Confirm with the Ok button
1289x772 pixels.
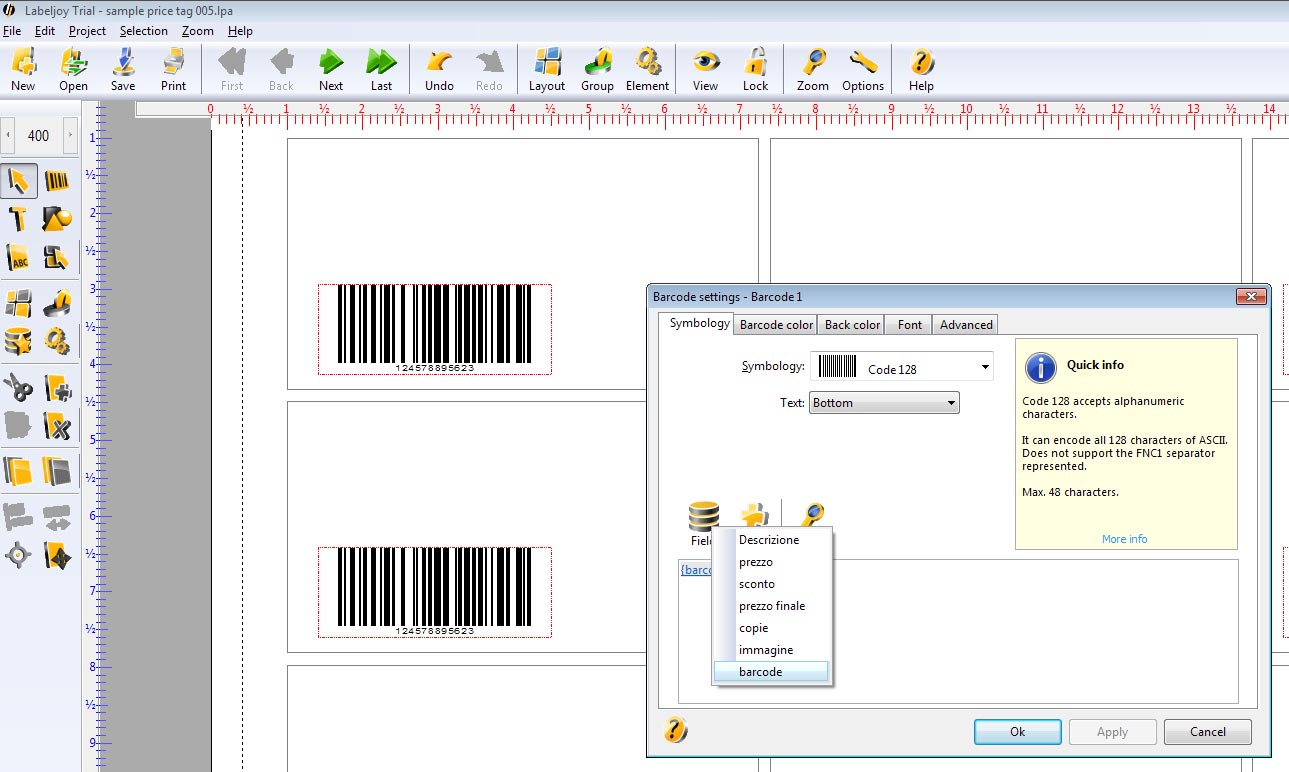(x=1017, y=732)
